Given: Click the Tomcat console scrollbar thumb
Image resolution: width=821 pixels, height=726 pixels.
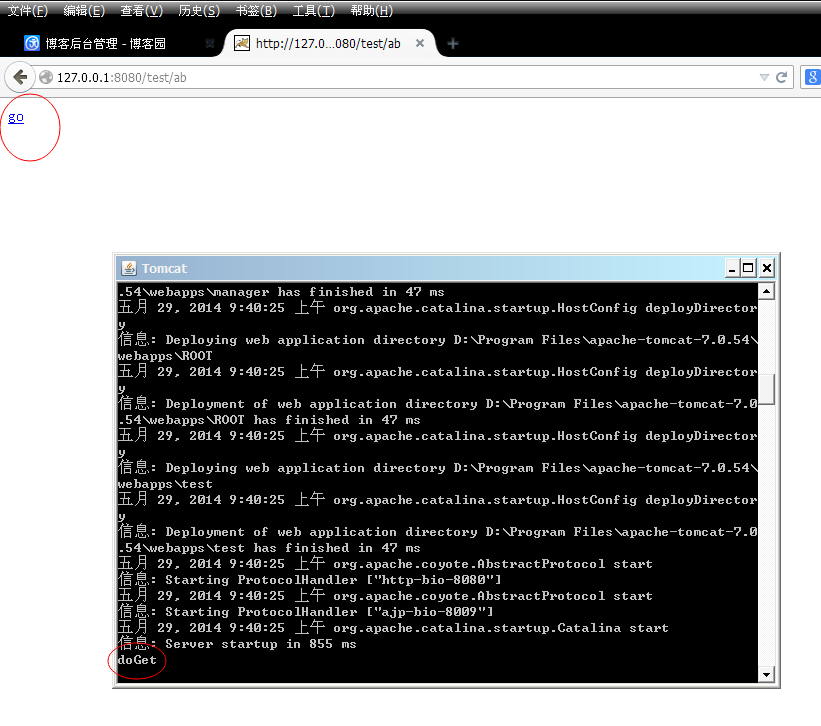Looking at the screenshot, I should coord(767,389).
